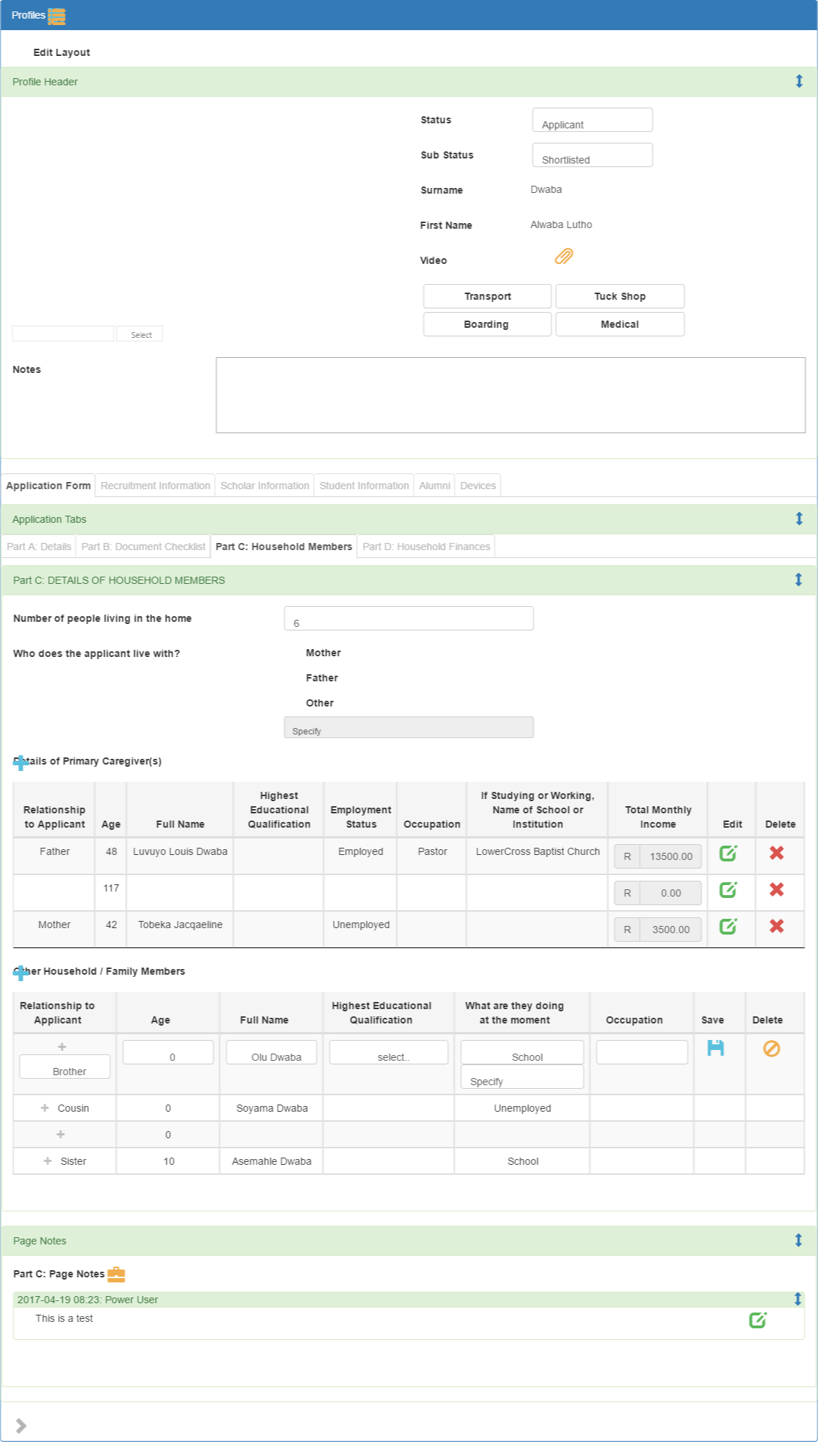Click into the Notes text area
Image resolution: width=818 pixels, height=1456 pixels.
(x=510, y=395)
